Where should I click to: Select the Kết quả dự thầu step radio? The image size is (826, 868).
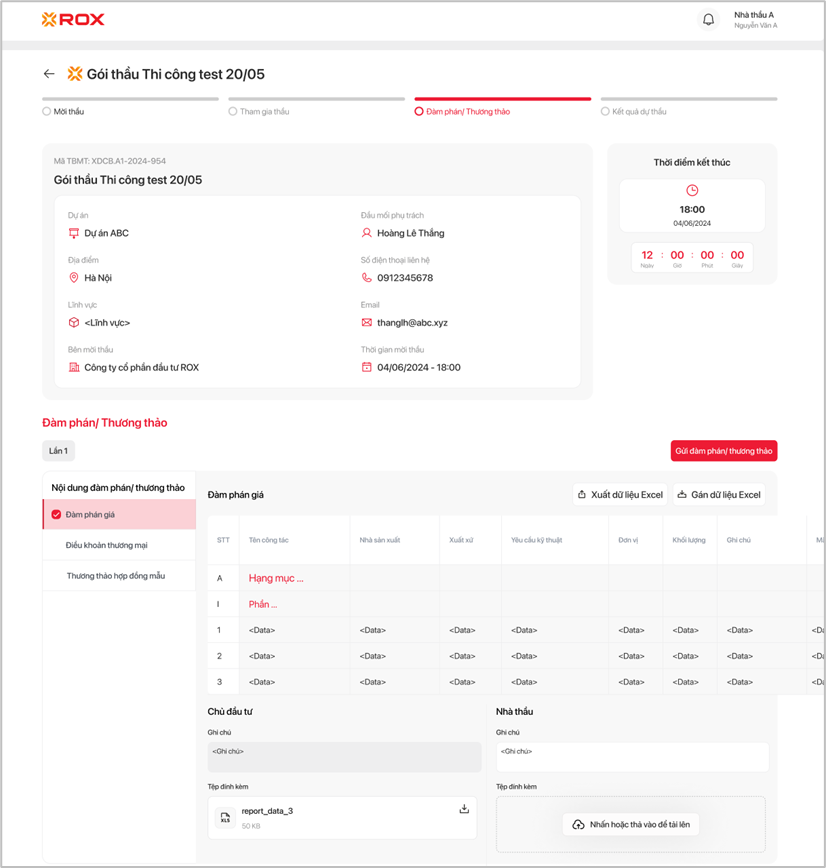coord(605,112)
